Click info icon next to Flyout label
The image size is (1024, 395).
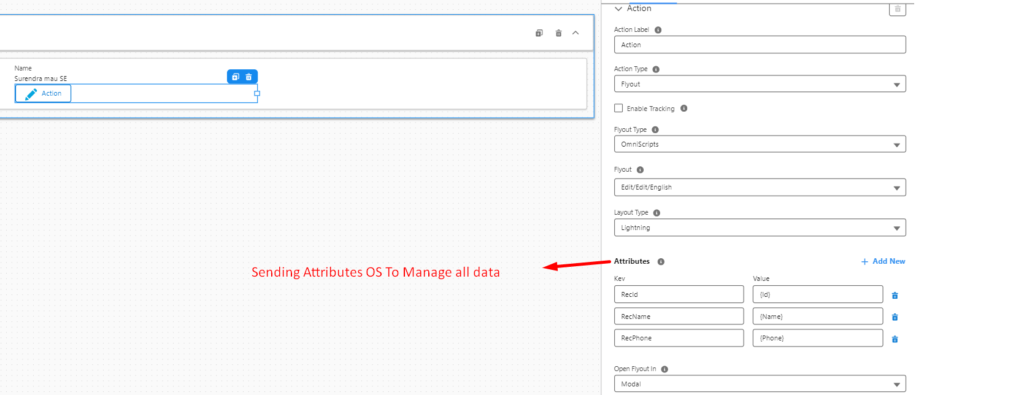[639, 169]
